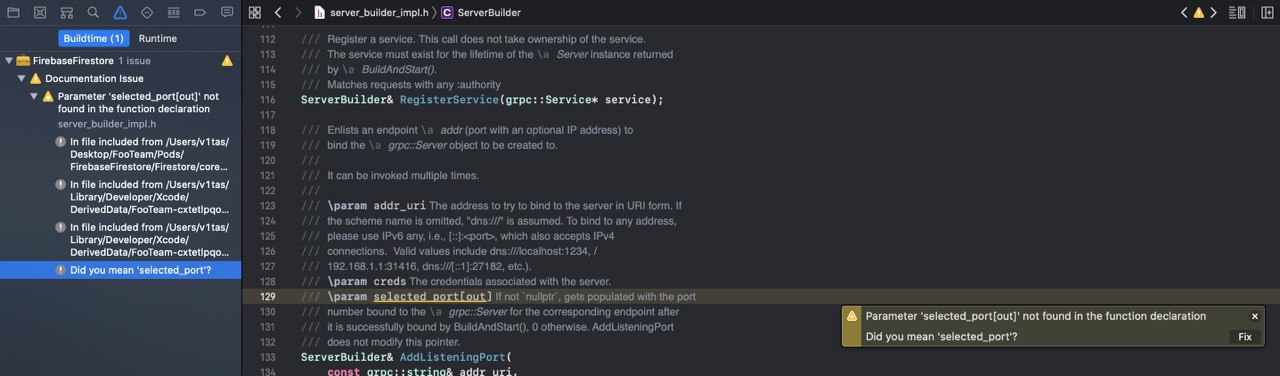
Task: Select the Issue navigator warning icon
Action: click(120, 13)
